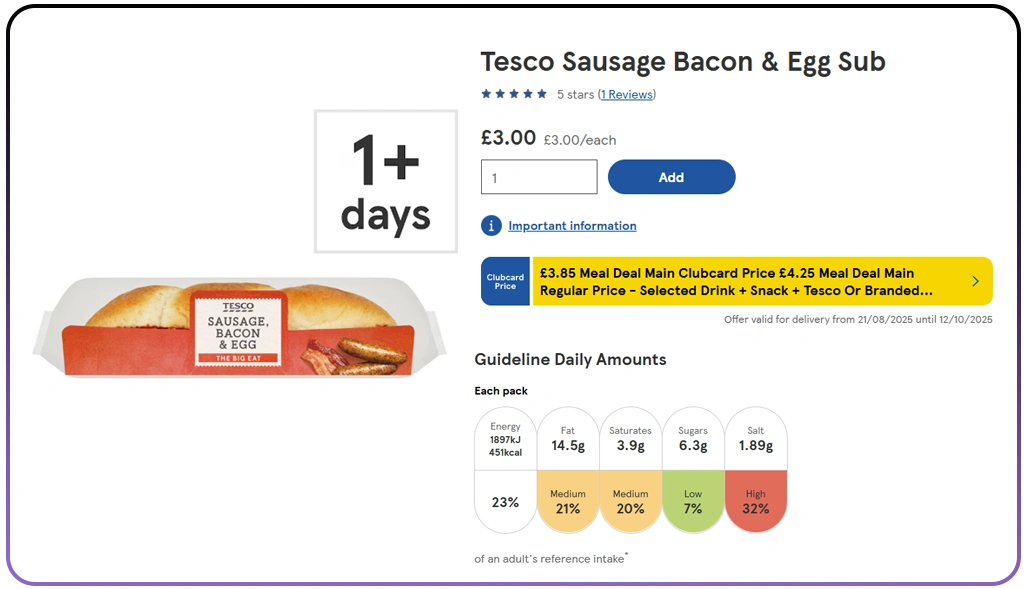The width and height of the screenshot is (1026, 589).
Task: Click the Sugars Low 7% segment
Action: pyautogui.click(x=694, y=503)
